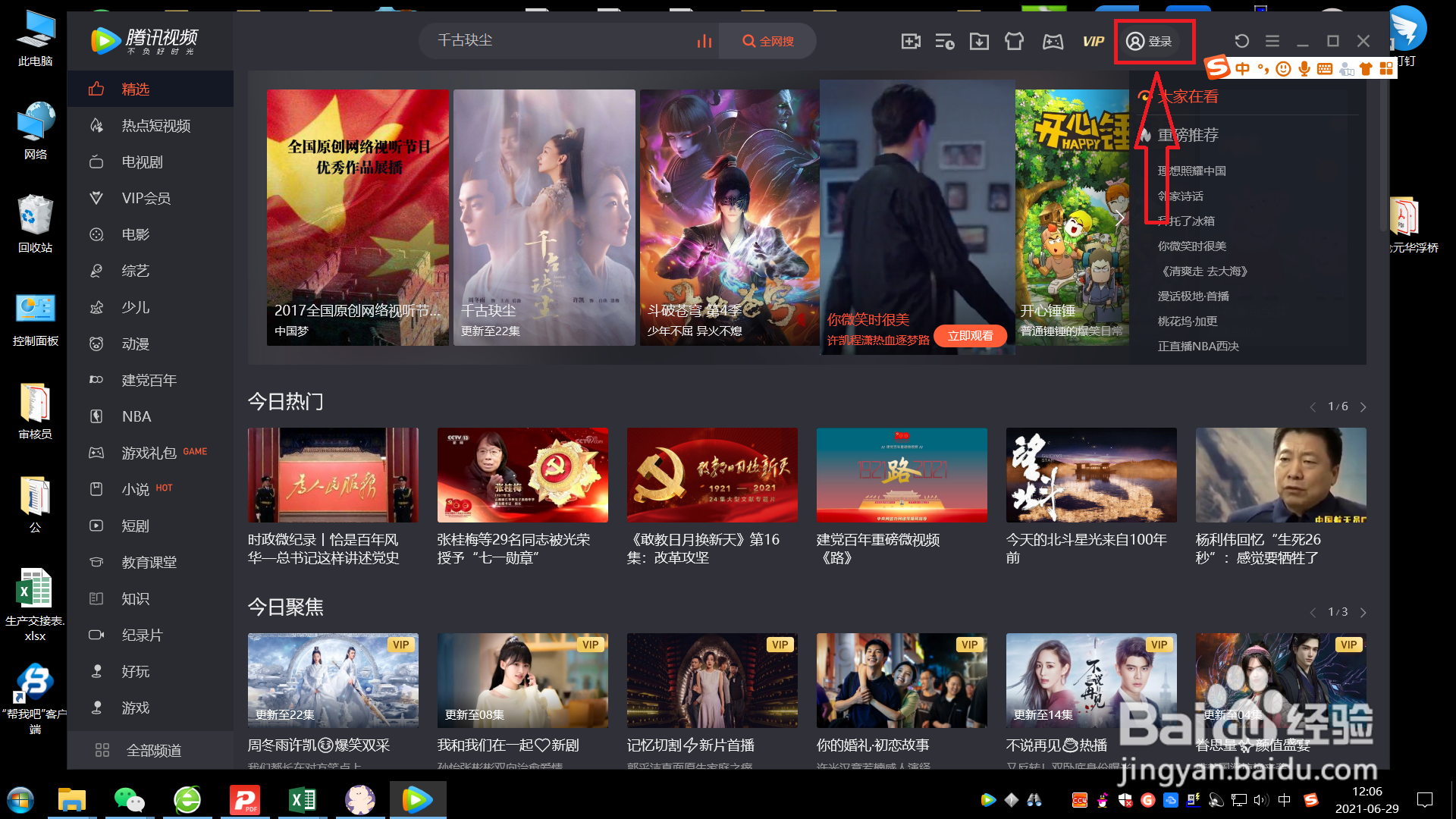
Task: Click the refresh icon in title bar
Action: point(1241,41)
